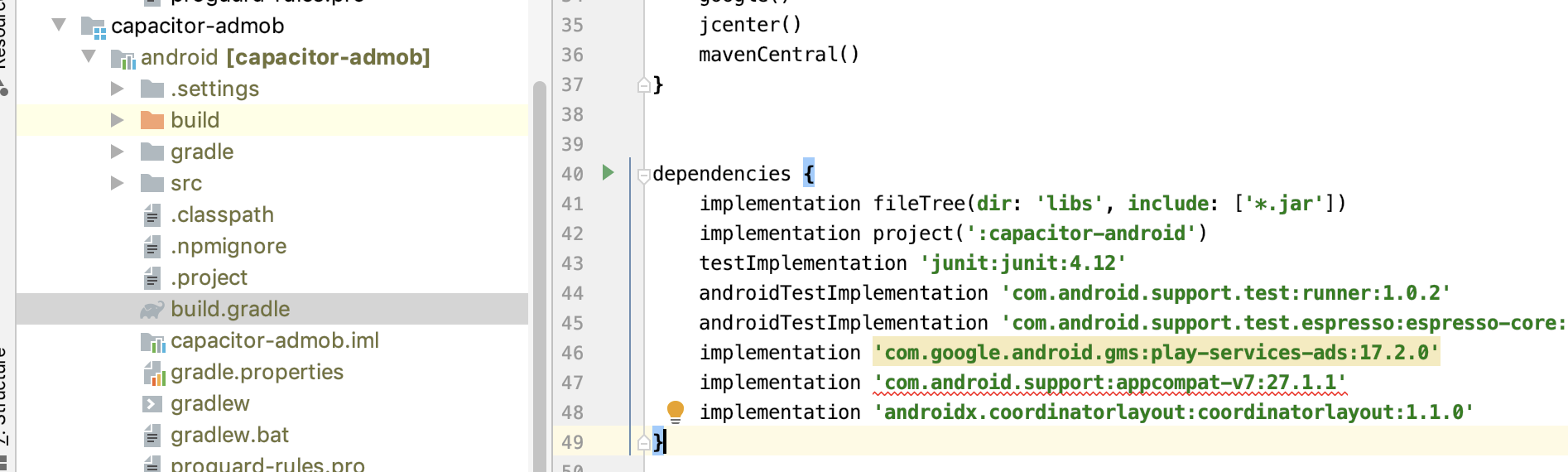
Task: Click the capacitor-admob.iml file icon
Action: click(153, 341)
